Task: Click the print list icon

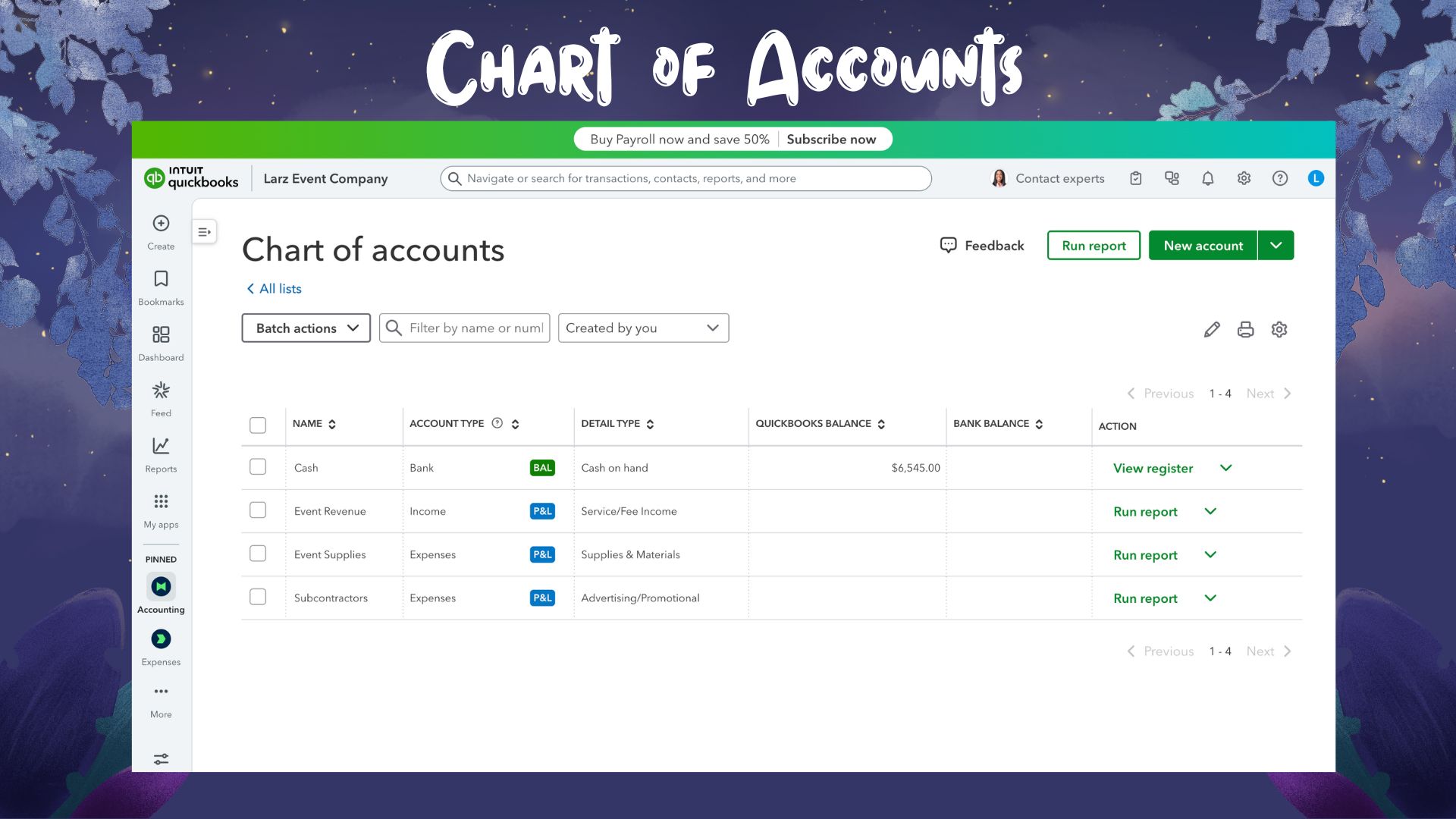Action: click(1245, 329)
